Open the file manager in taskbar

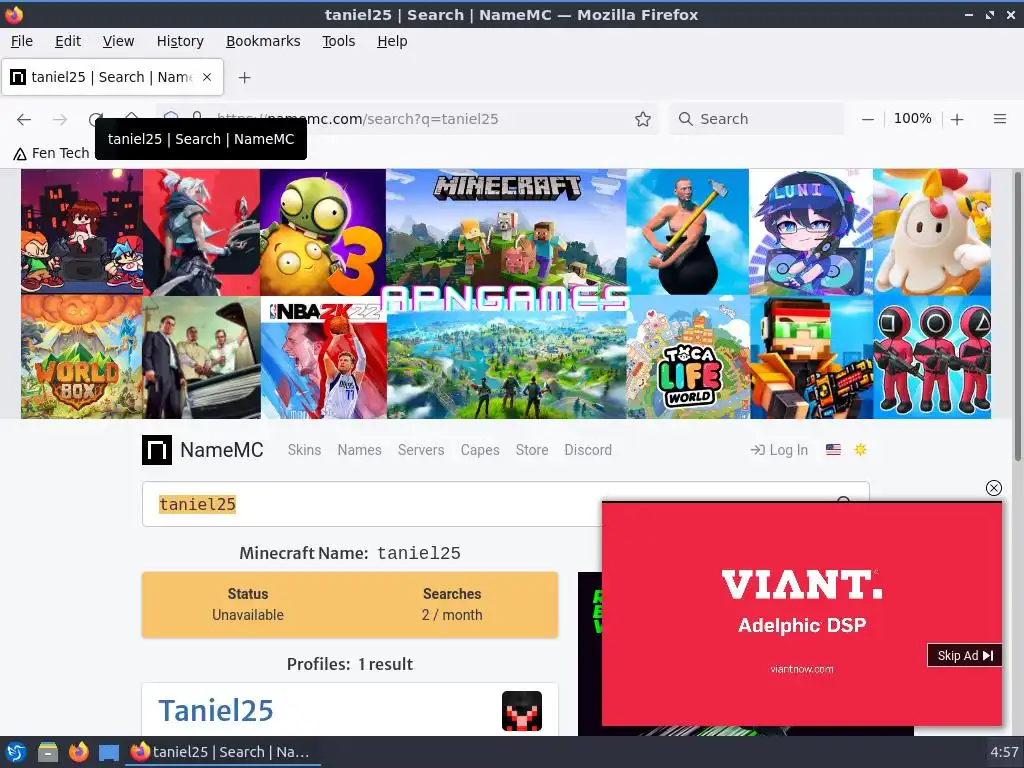(x=47, y=752)
